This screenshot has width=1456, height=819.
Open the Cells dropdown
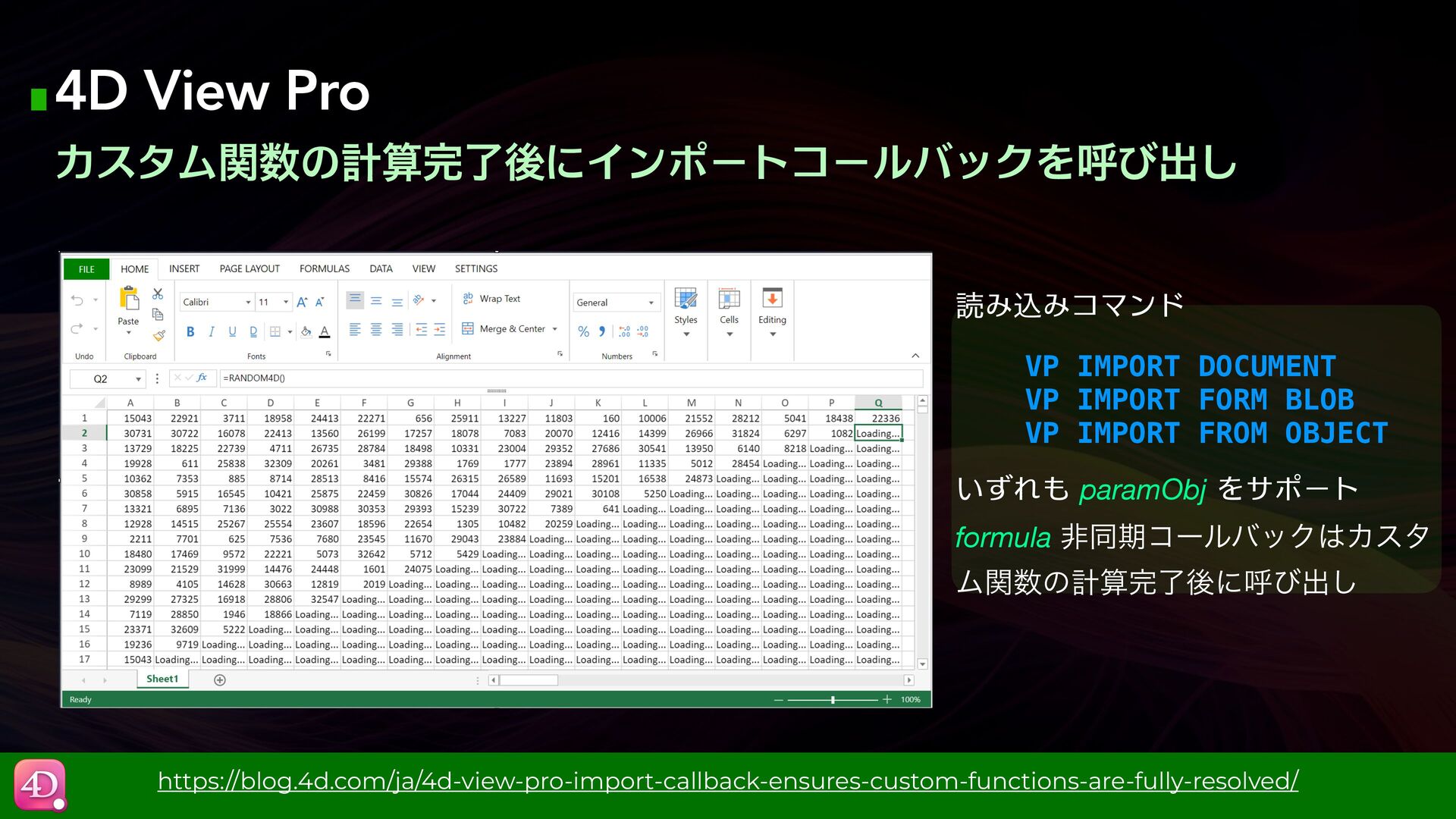tap(729, 312)
